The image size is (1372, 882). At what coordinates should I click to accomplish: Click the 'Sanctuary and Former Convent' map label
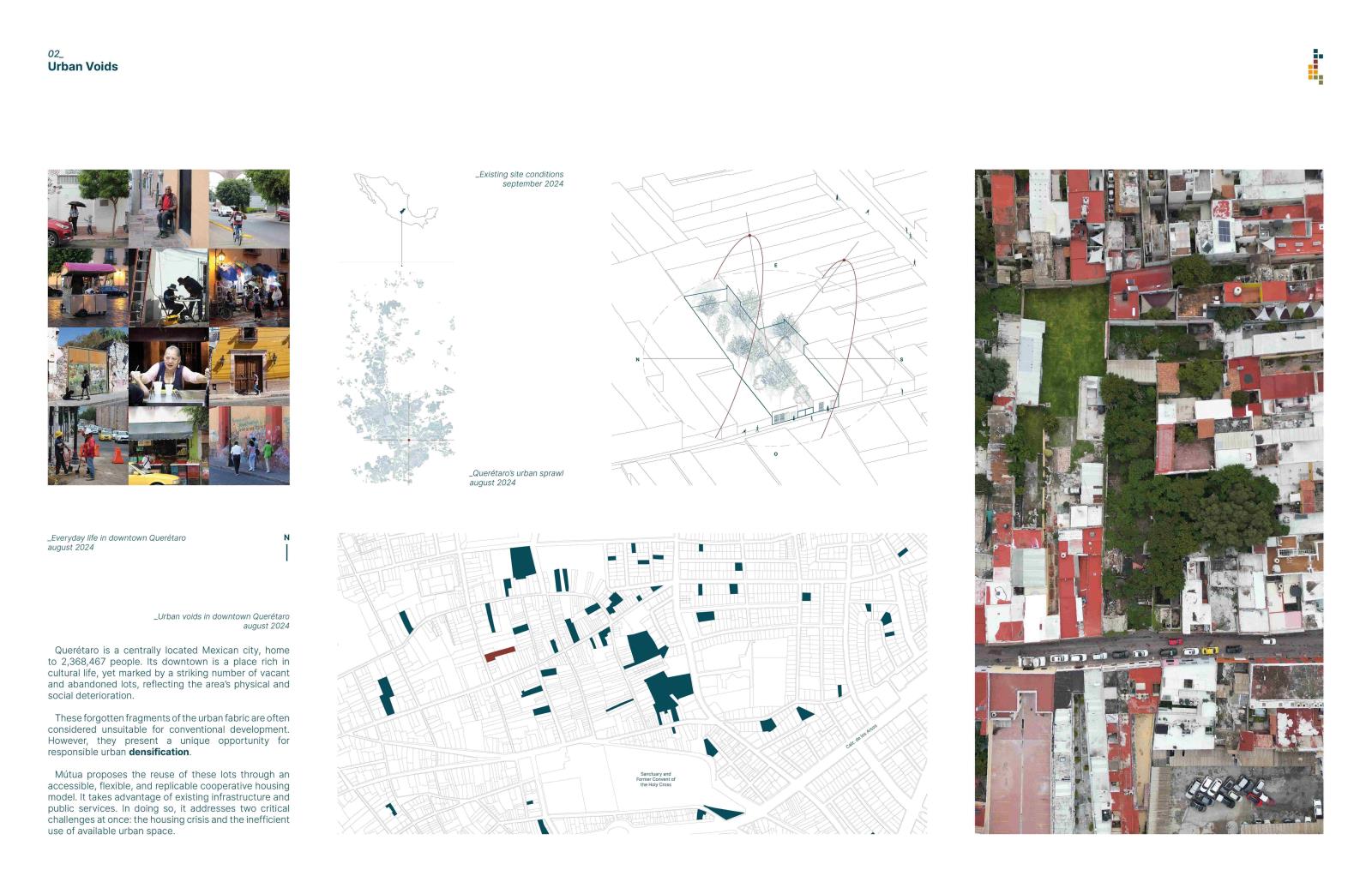click(655, 779)
